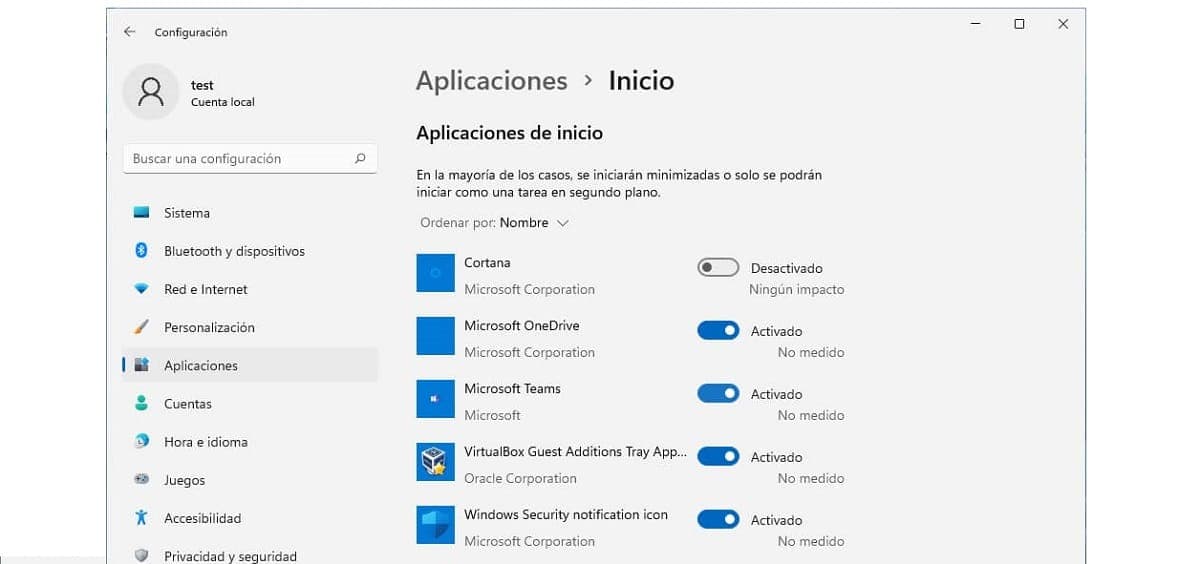The width and height of the screenshot is (1200, 564).
Task: Click the Hora e idioma globe icon
Action: pos(141,441)
